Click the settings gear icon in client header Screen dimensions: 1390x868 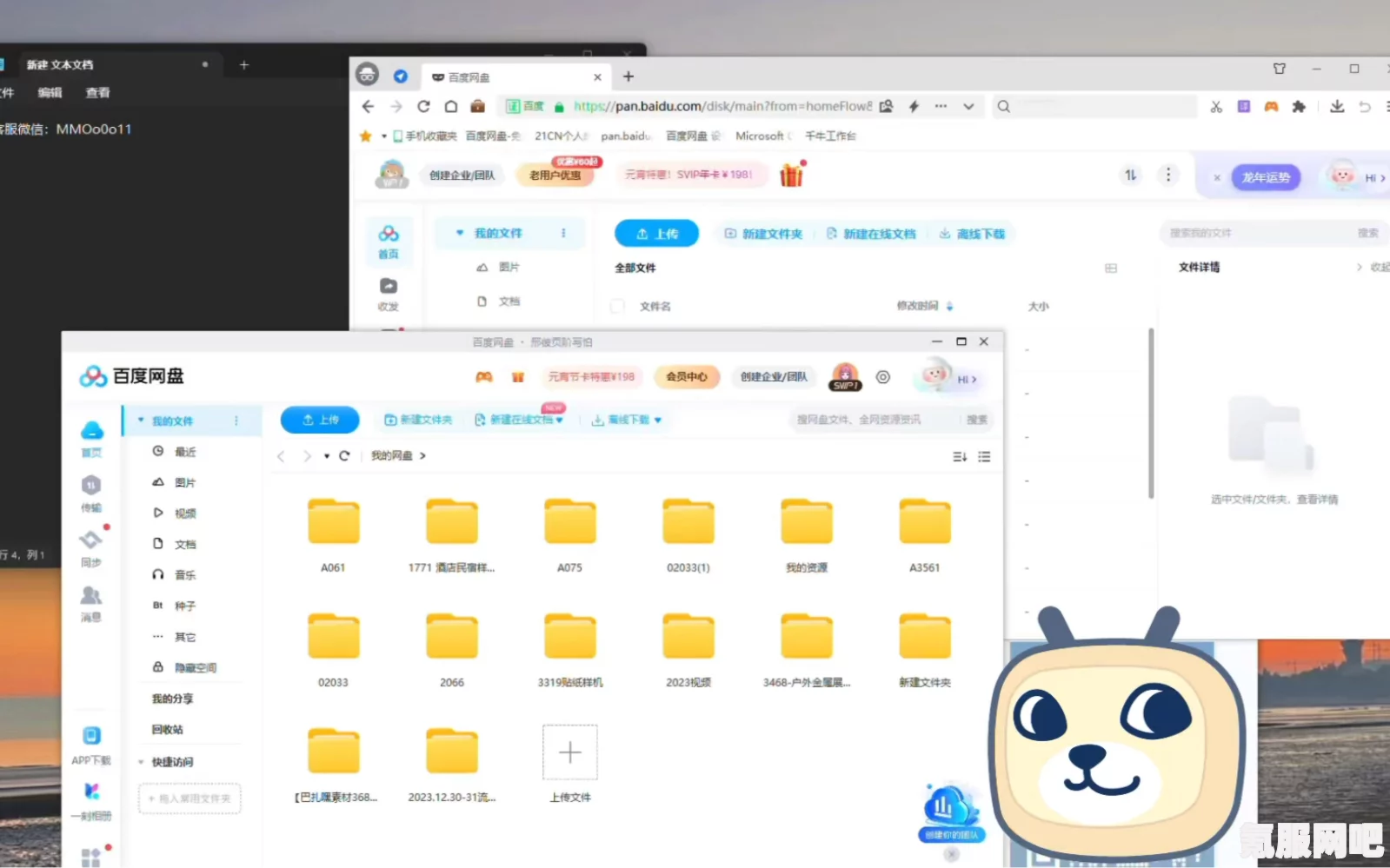tap(883, 377)
